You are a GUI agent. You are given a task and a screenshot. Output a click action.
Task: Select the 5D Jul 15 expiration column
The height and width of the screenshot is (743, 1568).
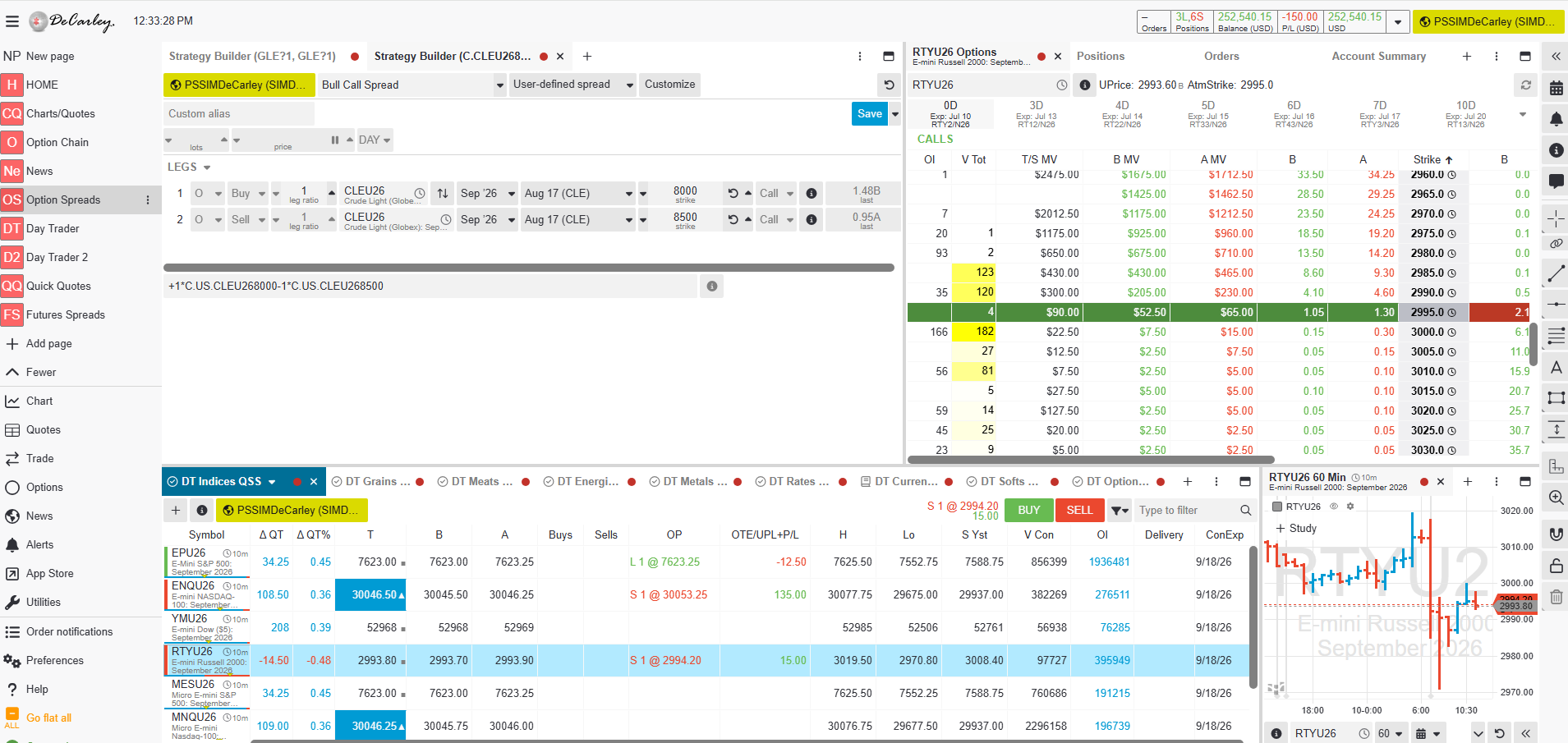tap(1208, 115)
